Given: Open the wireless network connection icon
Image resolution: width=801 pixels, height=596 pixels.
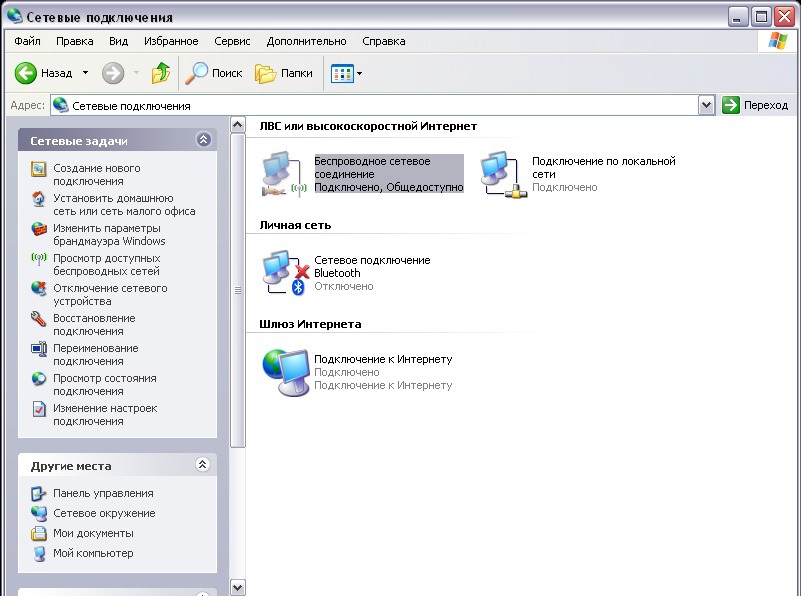Looking at the screenshot, I should 284,173.
